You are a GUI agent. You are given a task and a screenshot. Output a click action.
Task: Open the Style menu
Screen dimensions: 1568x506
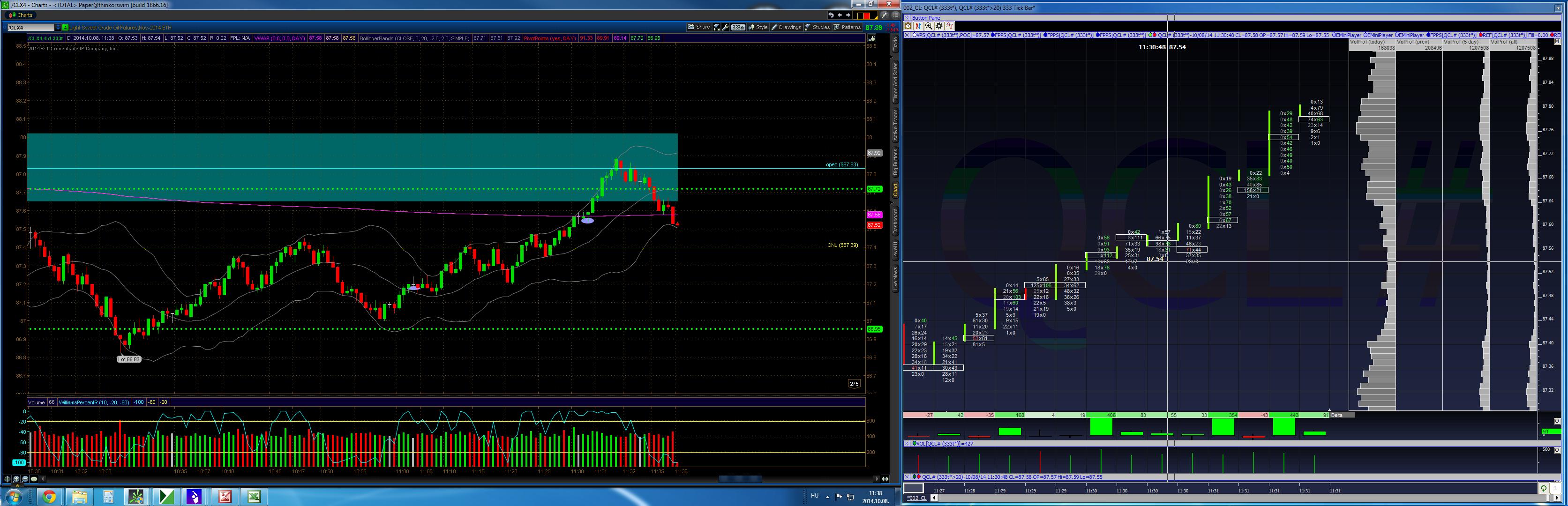(758, 27)
